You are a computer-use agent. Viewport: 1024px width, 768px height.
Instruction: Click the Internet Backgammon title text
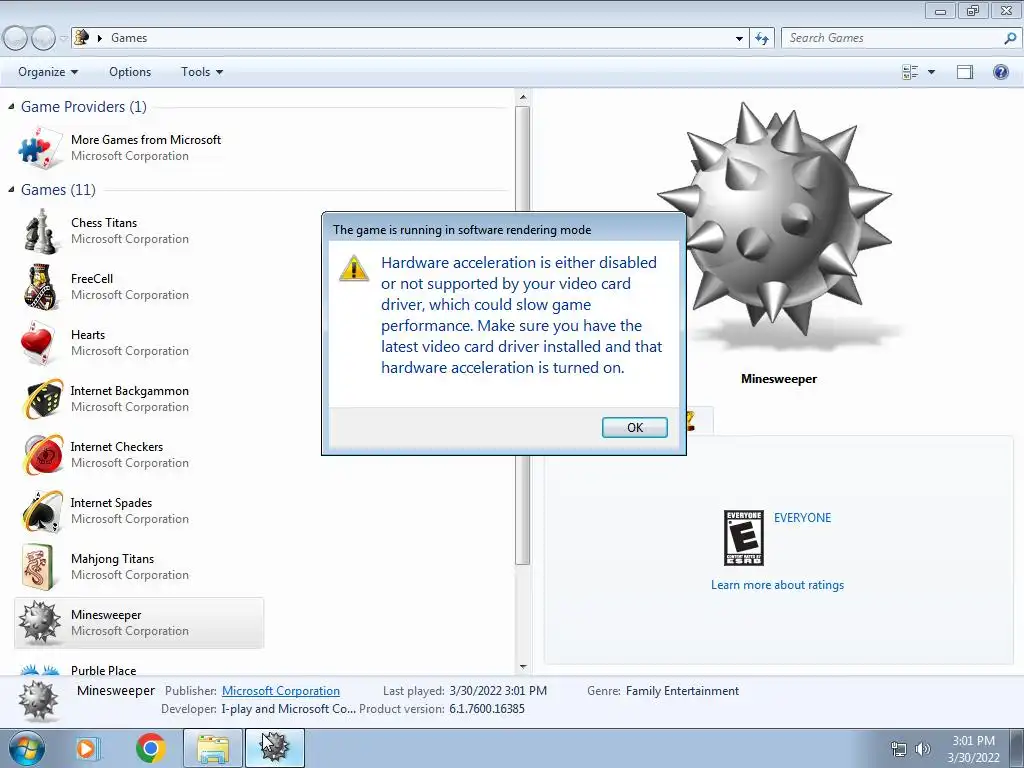click(129, 391)
